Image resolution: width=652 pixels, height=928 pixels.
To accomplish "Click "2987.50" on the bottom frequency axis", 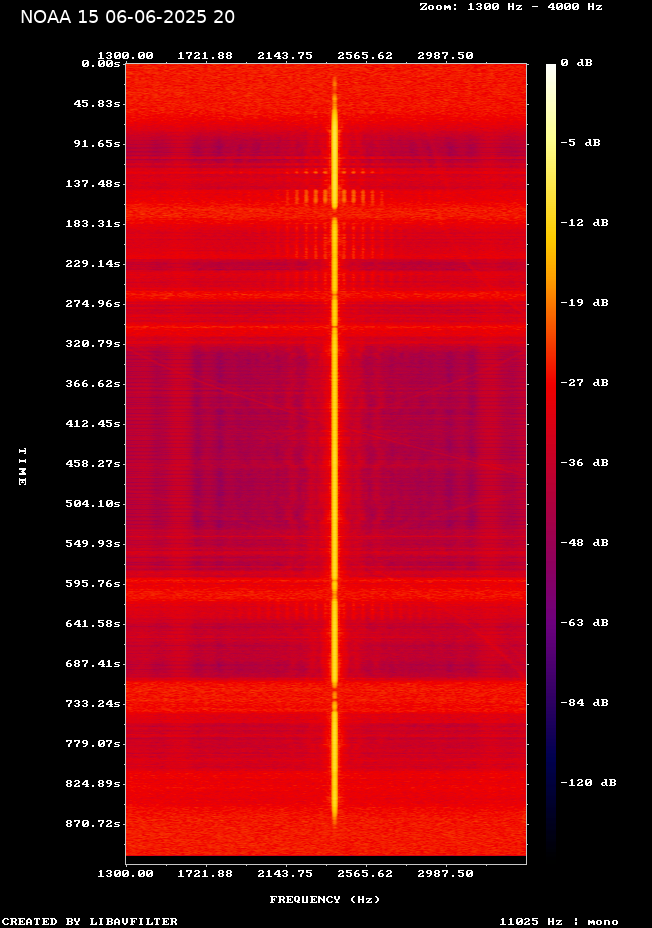I will 445,873.
